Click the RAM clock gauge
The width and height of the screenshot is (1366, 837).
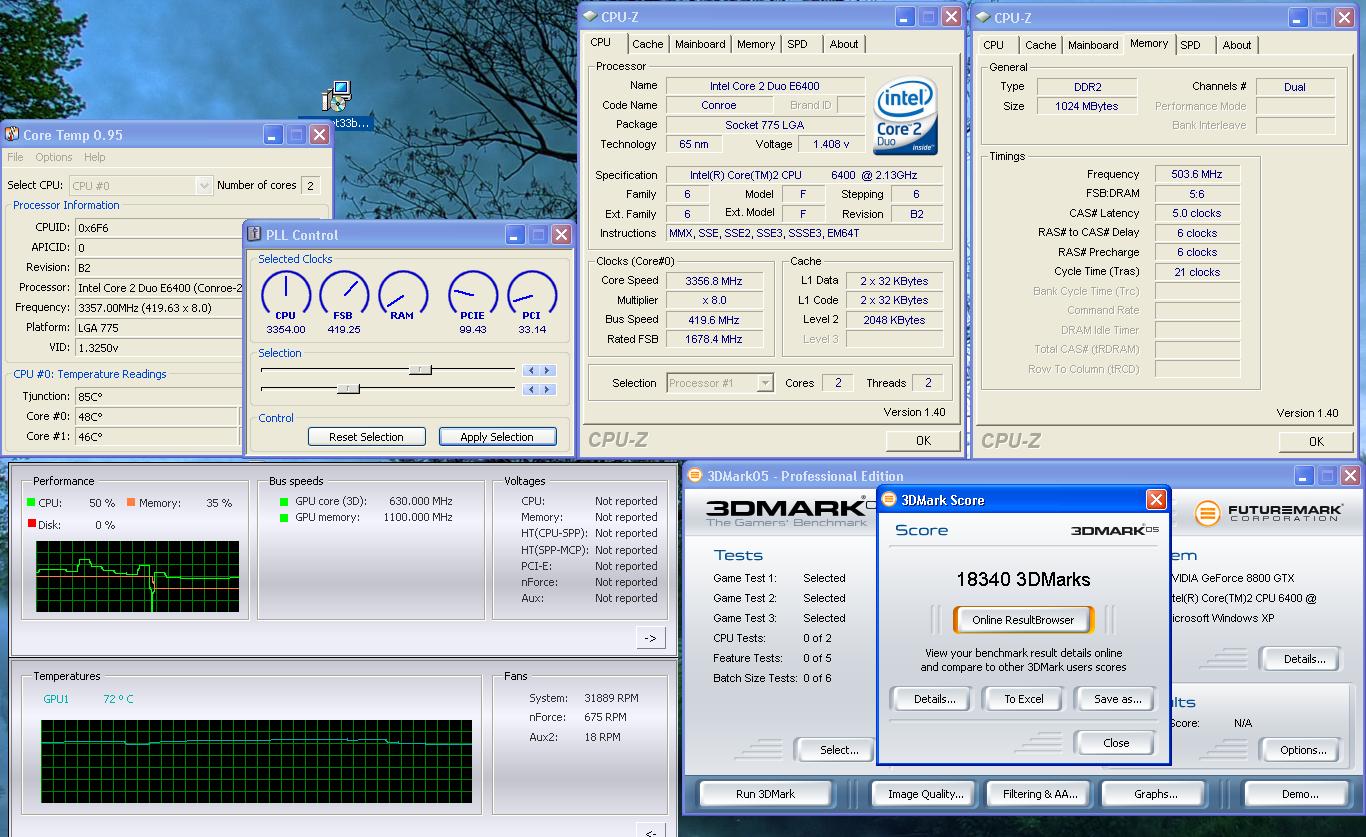click(x=403, y=295)
